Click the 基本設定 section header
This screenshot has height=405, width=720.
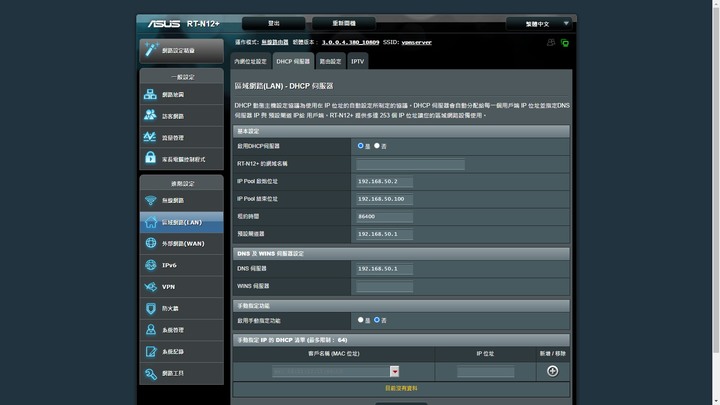(x=401, y=131)
